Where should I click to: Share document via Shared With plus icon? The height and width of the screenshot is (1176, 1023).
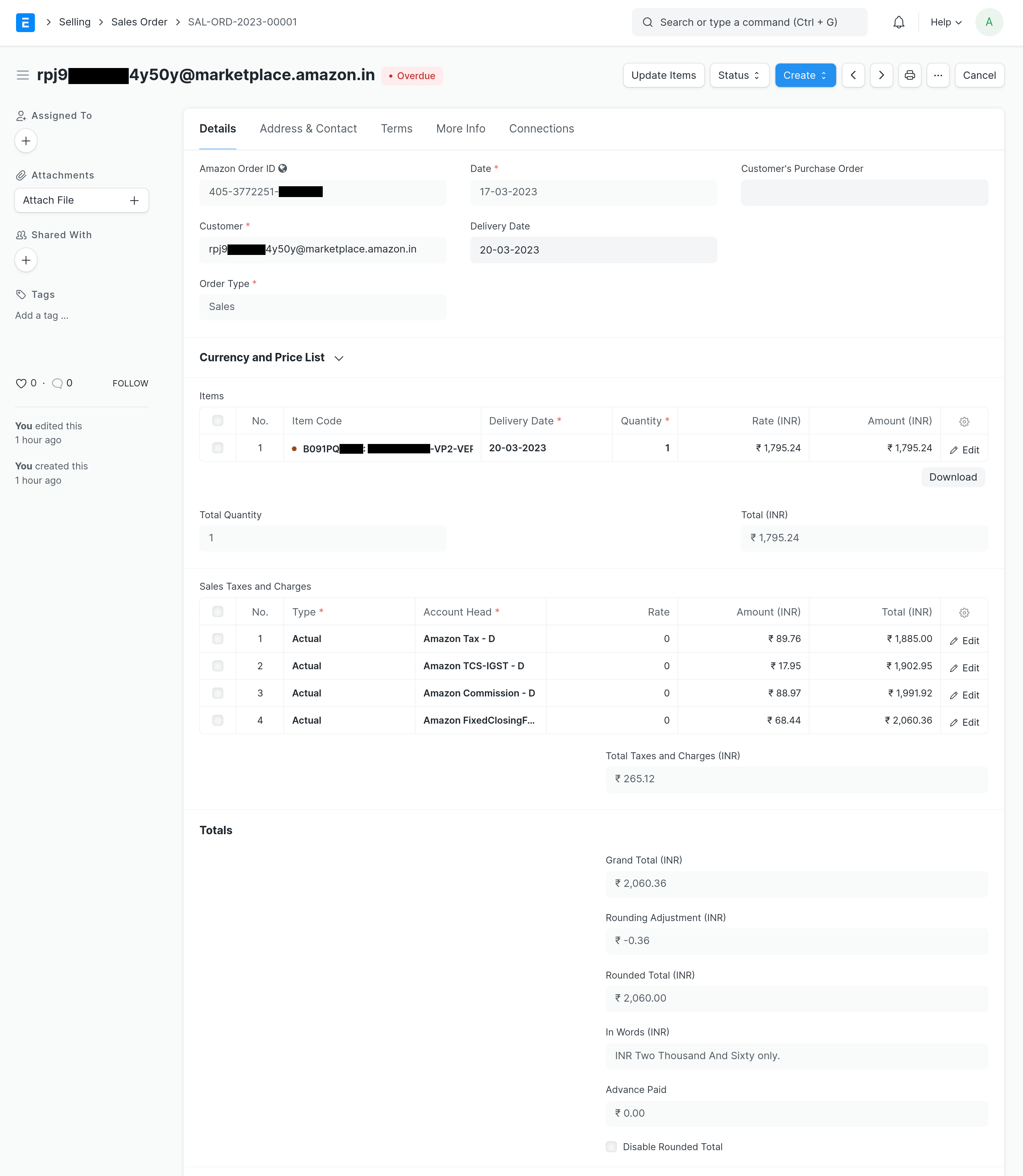[x=26, y=259]
